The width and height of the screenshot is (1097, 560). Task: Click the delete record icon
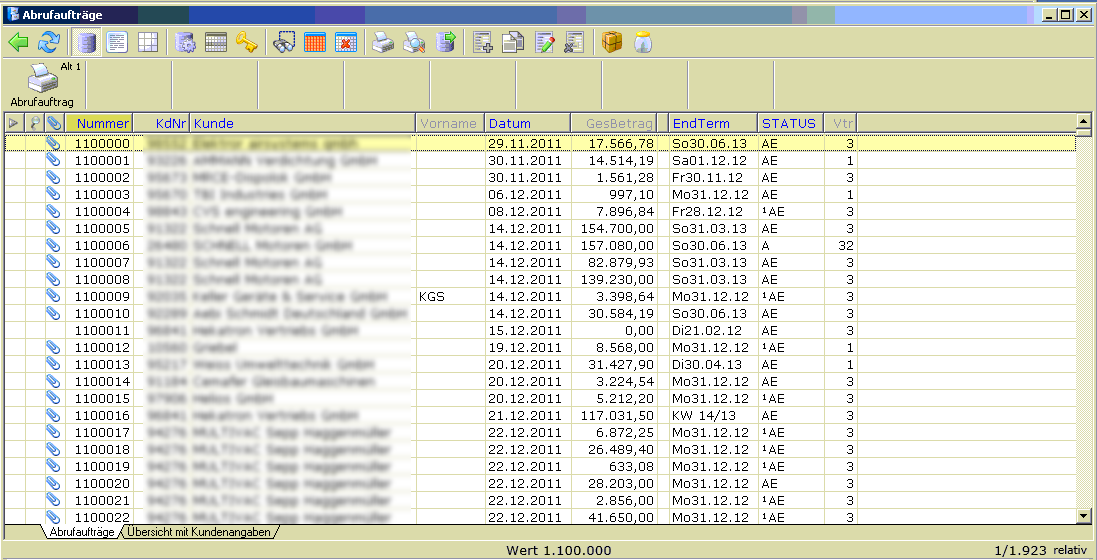pyautogui.click(x=574, y=42)
